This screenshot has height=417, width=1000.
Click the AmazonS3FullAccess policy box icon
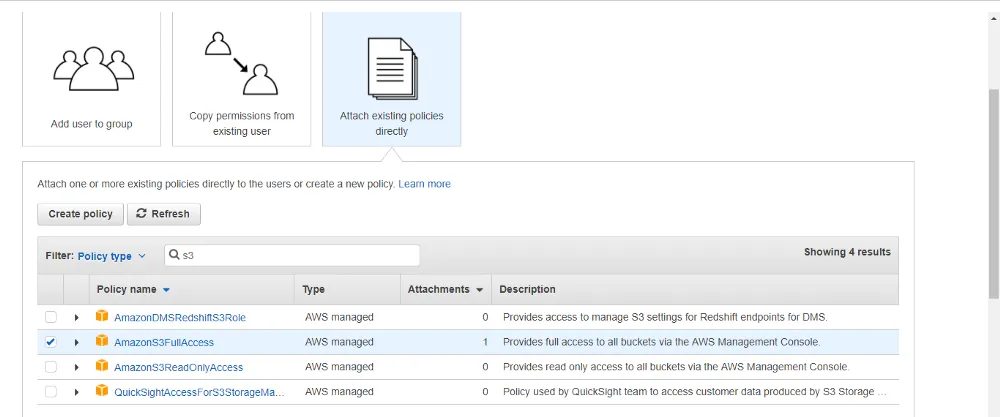(x=102, y=341)
